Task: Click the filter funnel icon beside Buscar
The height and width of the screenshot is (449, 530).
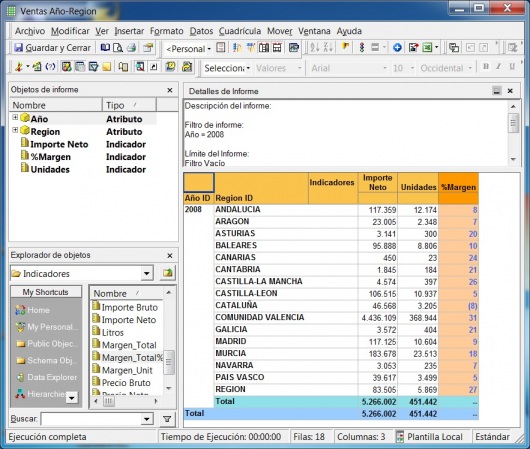Action: tap(167, 419)
